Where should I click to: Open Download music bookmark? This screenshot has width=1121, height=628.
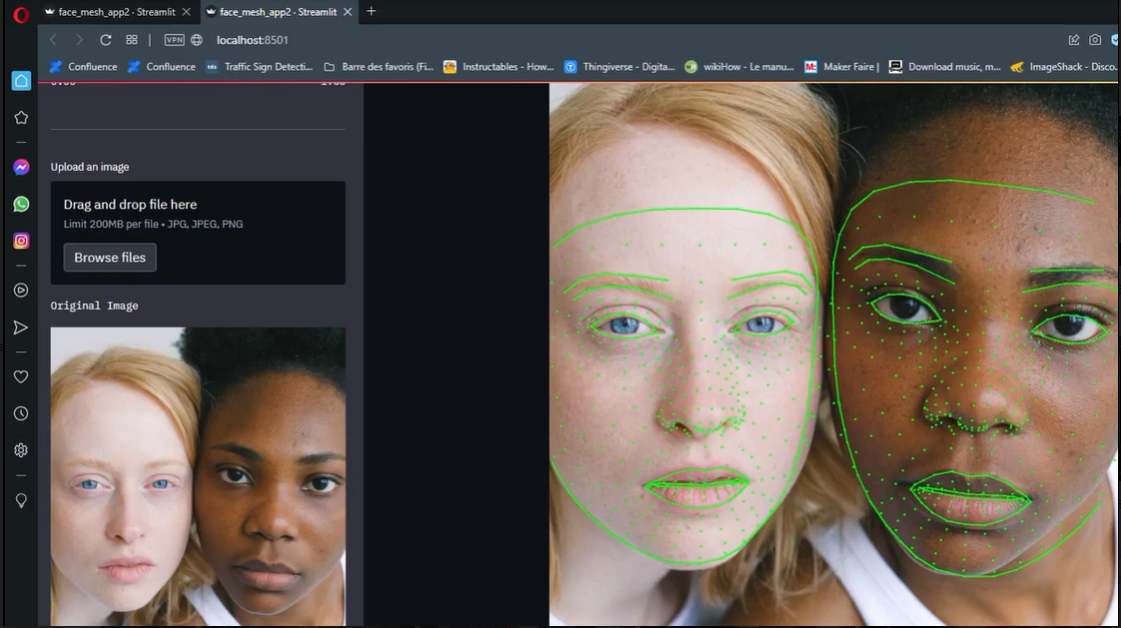(944, 67)
